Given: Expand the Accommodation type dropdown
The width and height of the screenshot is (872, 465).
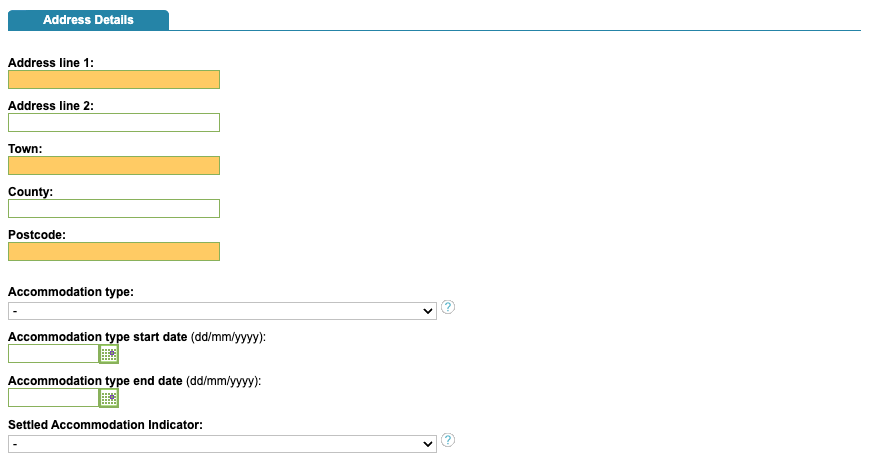Looking at the screenshot, I should pos(222,311).
